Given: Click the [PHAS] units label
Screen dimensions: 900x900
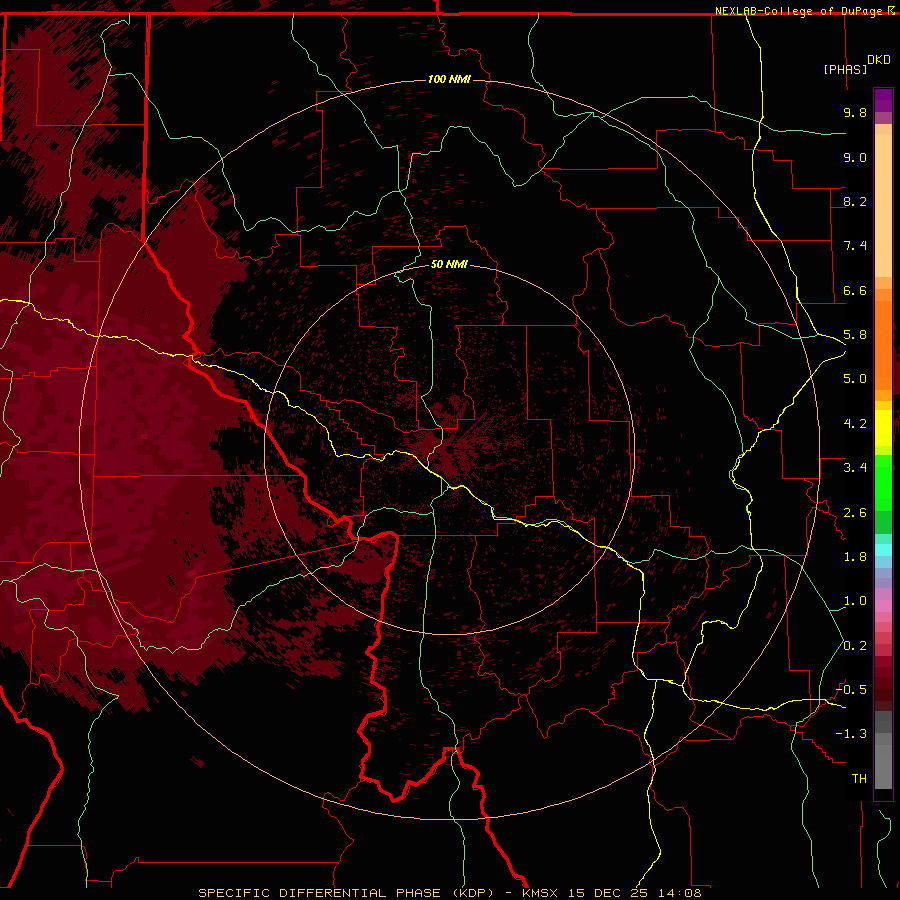Looking at the screenshot, I should click(x=845, y=69).
